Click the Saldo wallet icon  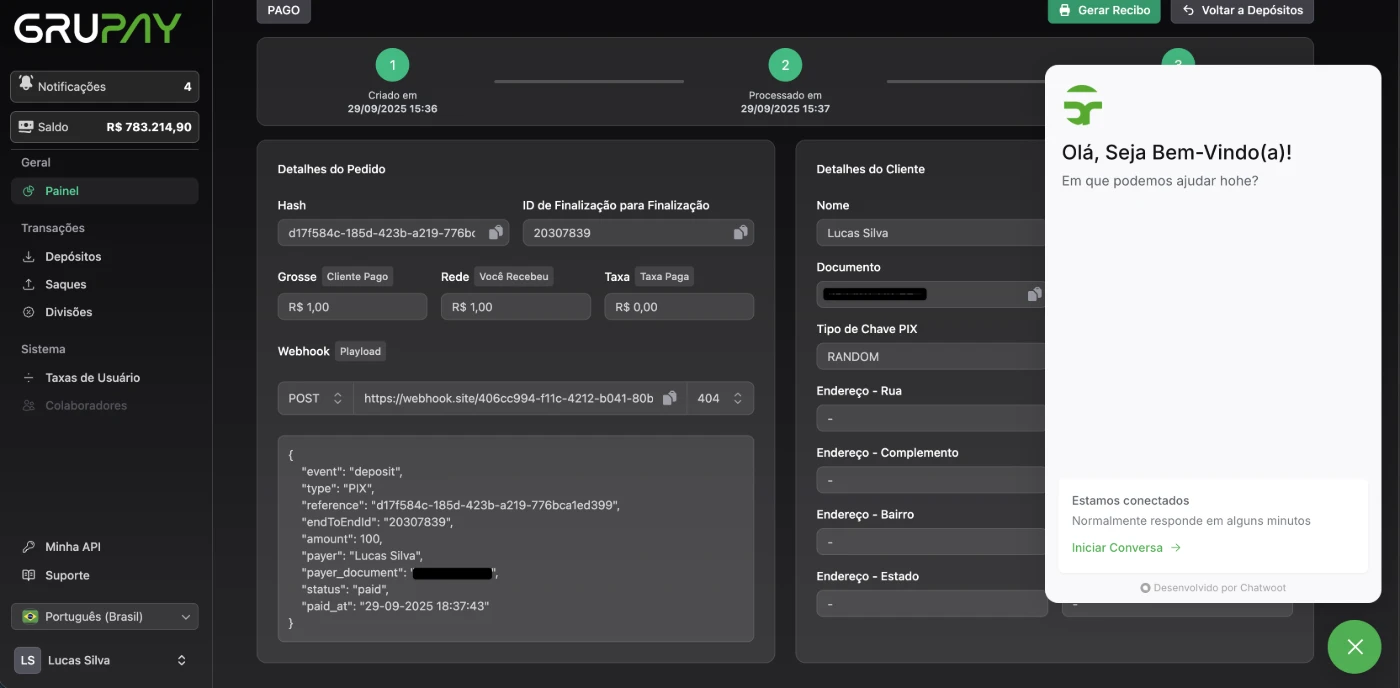[x=26, y=127]
